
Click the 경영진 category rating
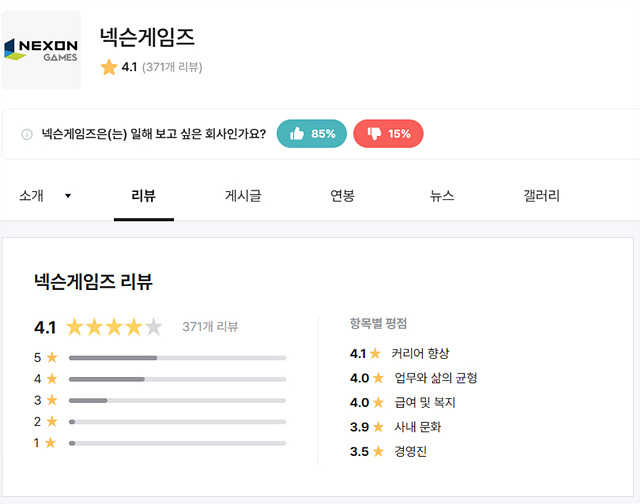pyautogui.click(x=410, y=451)
